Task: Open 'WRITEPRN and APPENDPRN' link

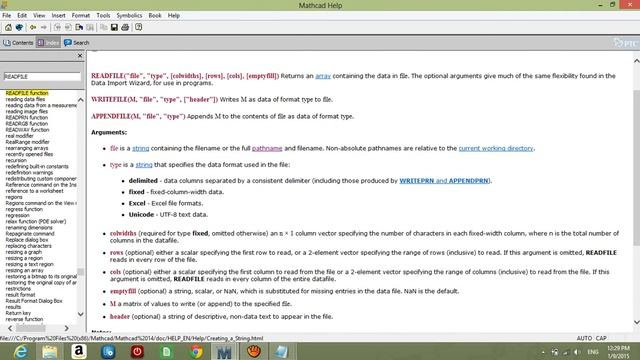Action: pos(444,180)
